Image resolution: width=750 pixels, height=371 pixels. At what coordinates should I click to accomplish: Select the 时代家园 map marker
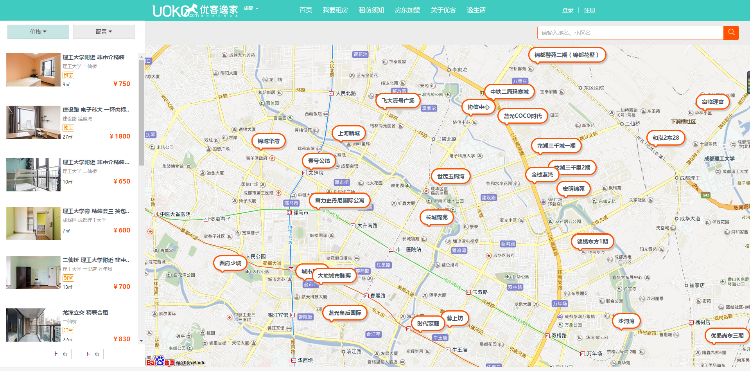[428, 322]
